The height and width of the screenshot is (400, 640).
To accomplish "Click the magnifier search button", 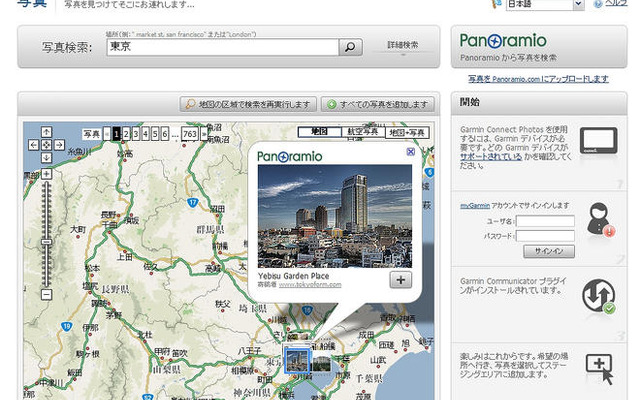I will tap(350, 47).
